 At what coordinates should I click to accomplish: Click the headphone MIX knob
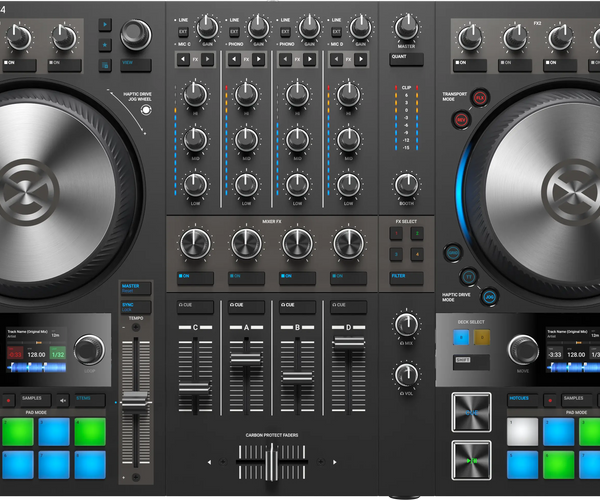[406, 325]
